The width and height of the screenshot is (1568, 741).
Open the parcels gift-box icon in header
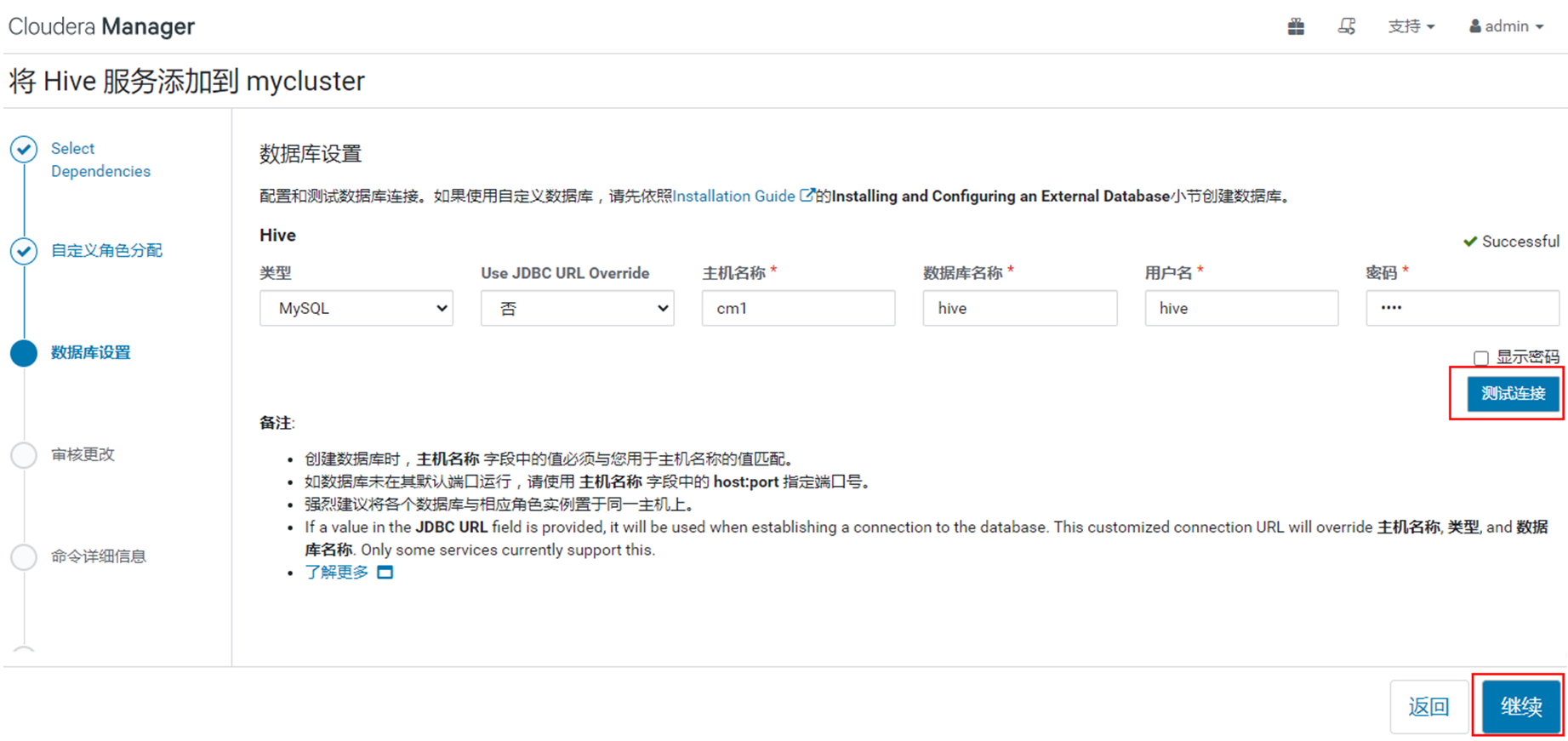coord(1296,26)
